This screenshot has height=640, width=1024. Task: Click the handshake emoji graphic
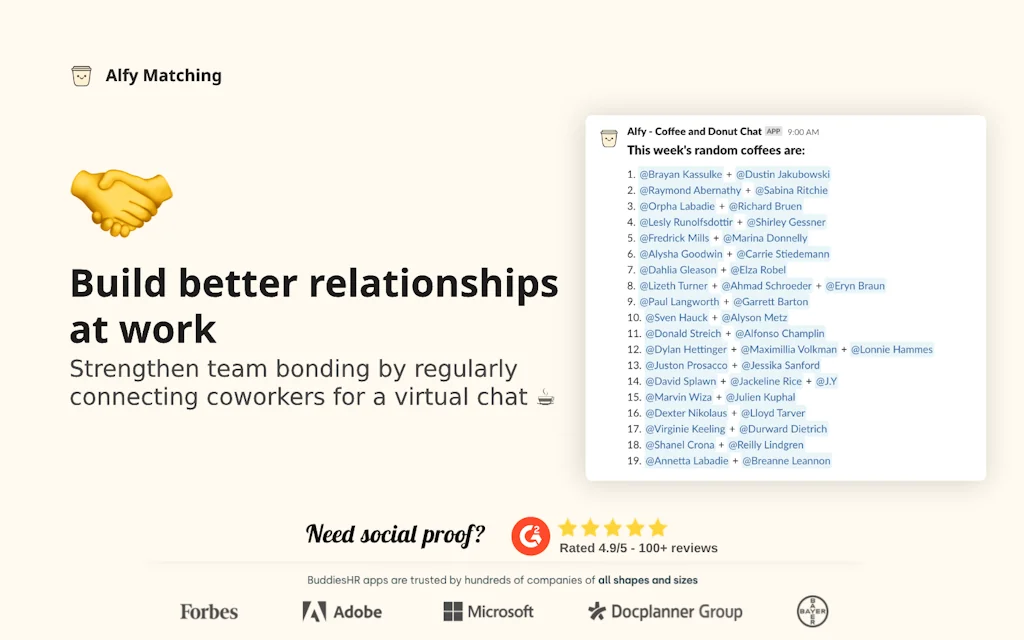pos(121,201)
